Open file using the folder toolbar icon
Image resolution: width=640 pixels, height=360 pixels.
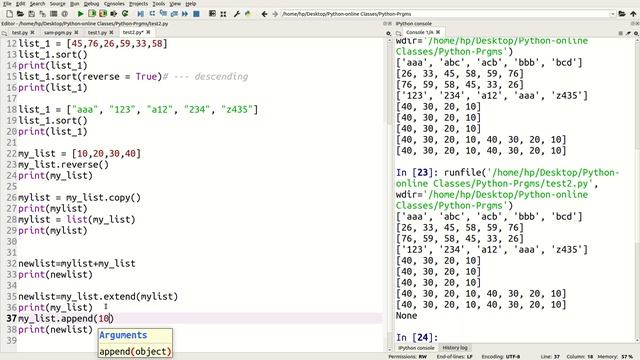coord(20,14)
